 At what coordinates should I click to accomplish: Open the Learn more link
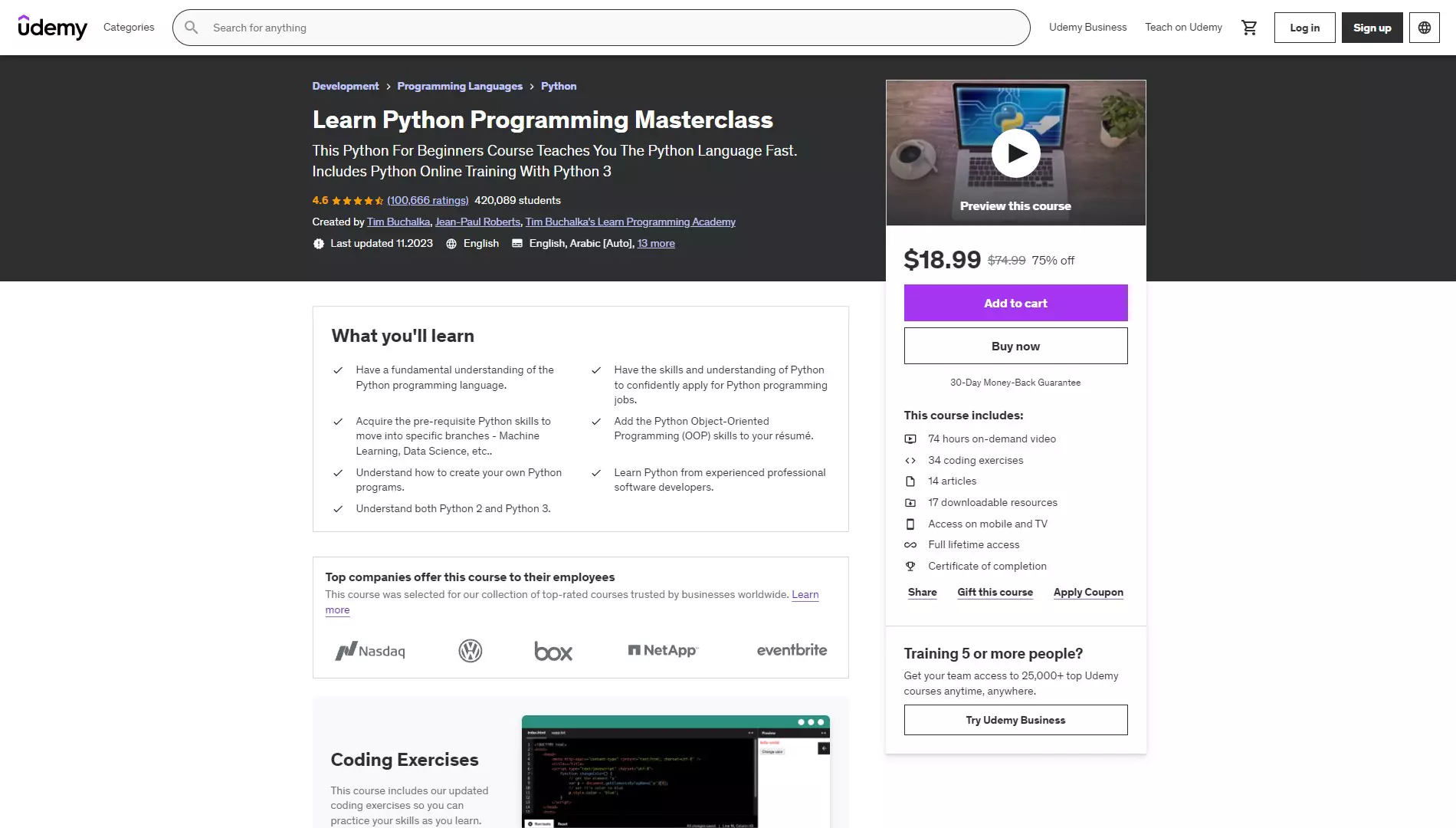805,595
